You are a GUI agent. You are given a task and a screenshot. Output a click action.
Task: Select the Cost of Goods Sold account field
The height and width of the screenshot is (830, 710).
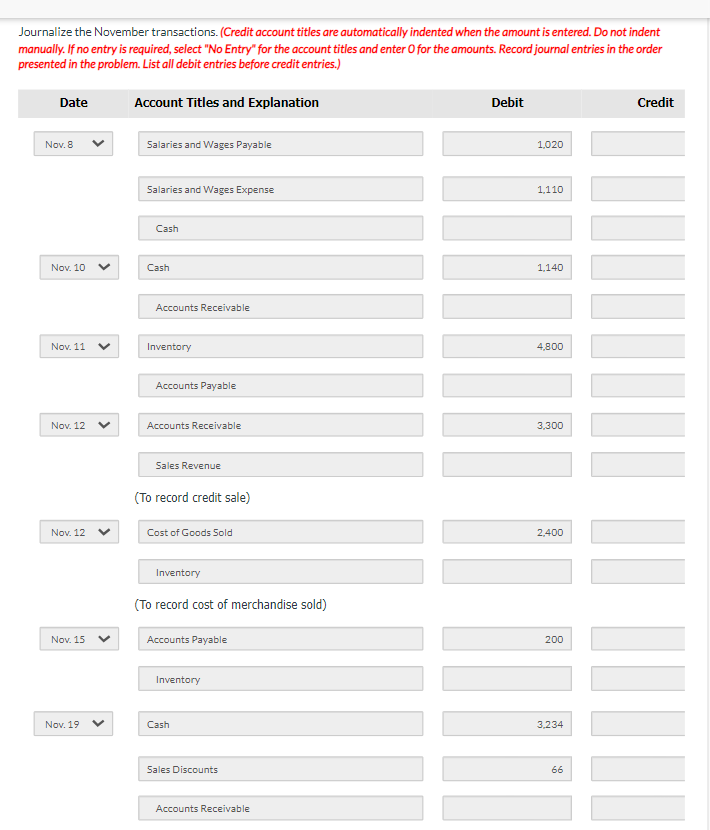click(280, 531)
